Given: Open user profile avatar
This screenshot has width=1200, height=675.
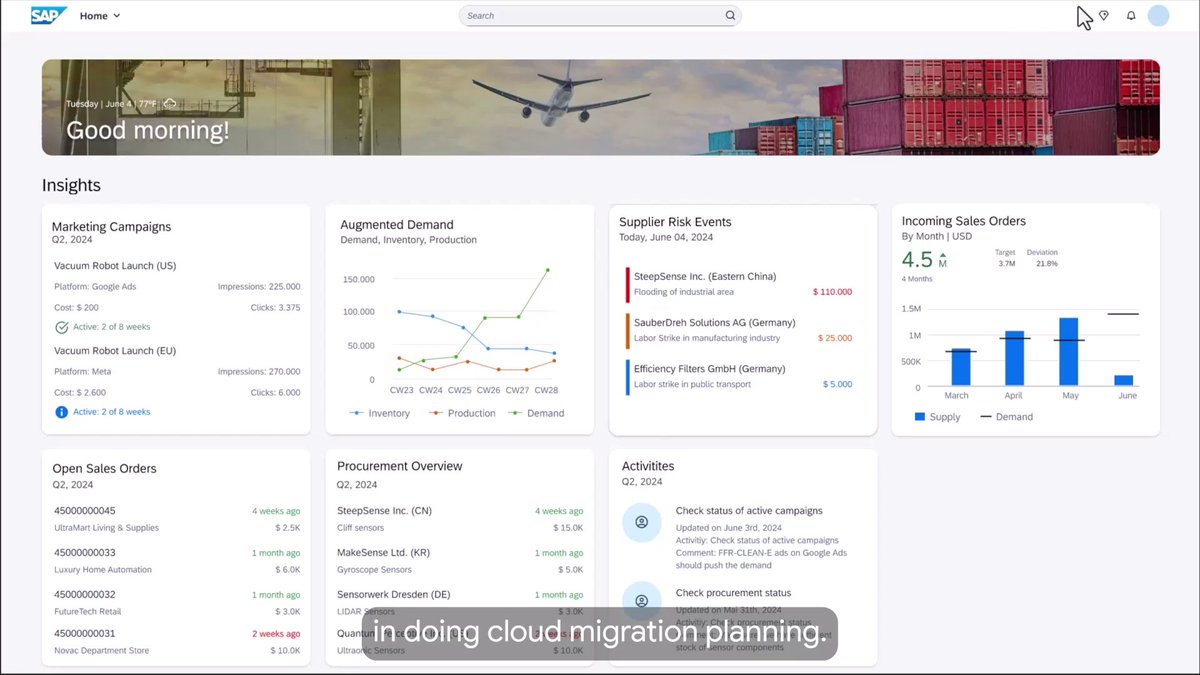Looking at the screenshot, I should (1158, 16).
